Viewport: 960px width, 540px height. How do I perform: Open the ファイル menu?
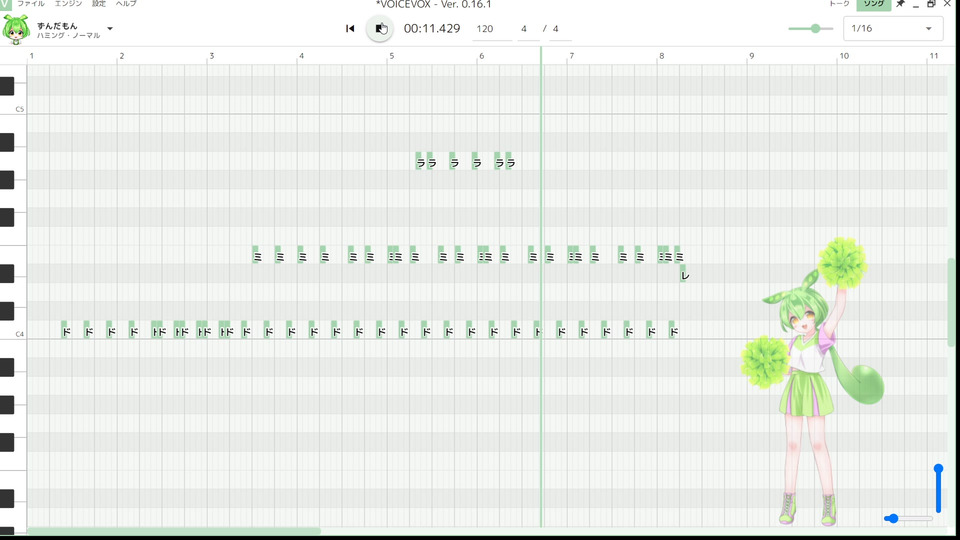point(31,4)
